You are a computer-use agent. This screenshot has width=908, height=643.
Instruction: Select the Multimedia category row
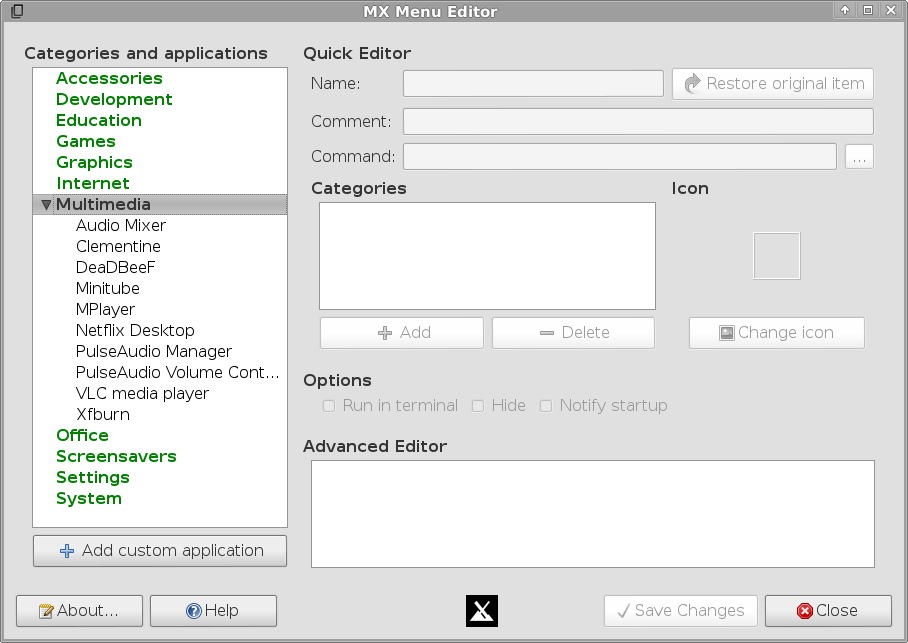tap(160, 204)
